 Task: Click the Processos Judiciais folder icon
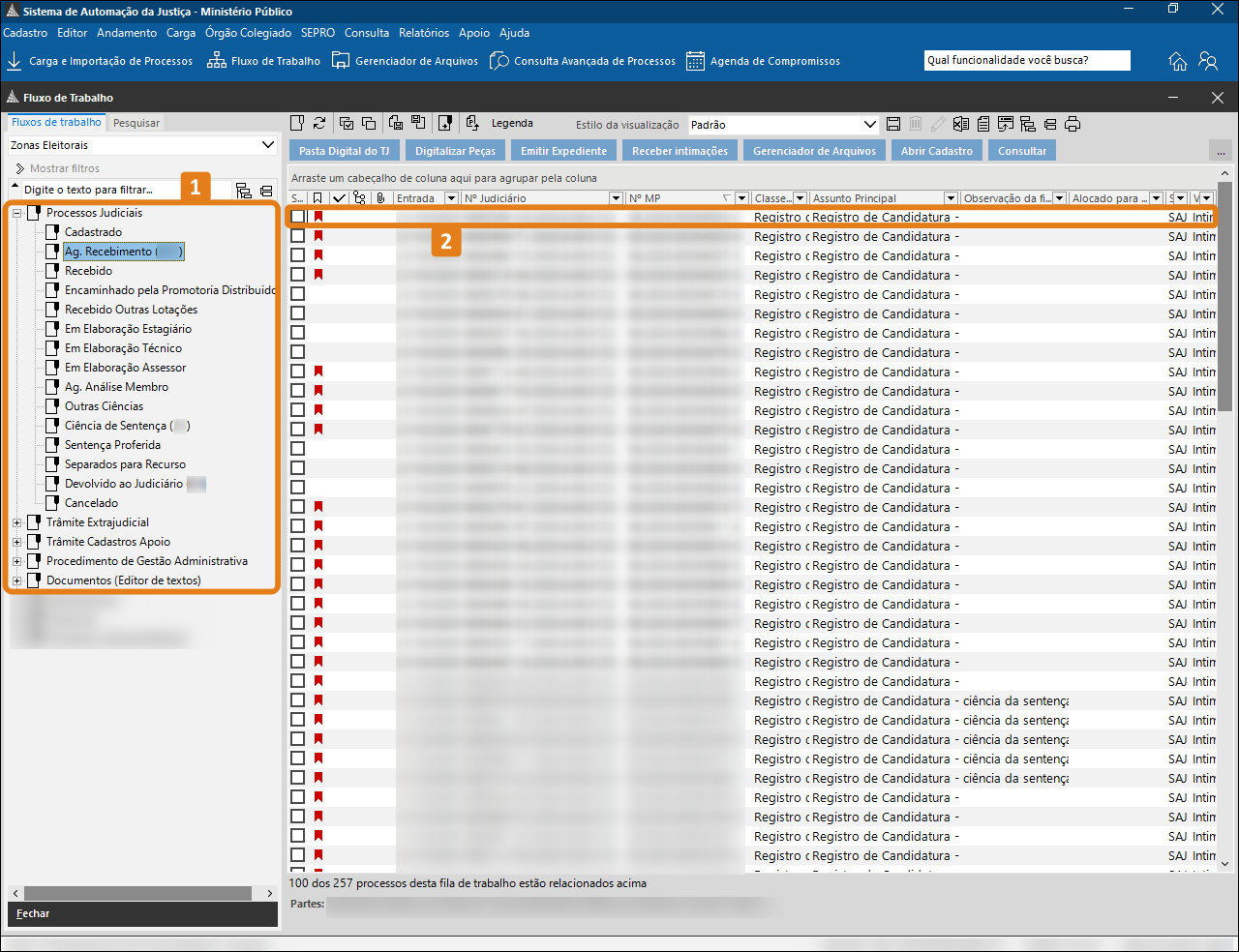34,213
